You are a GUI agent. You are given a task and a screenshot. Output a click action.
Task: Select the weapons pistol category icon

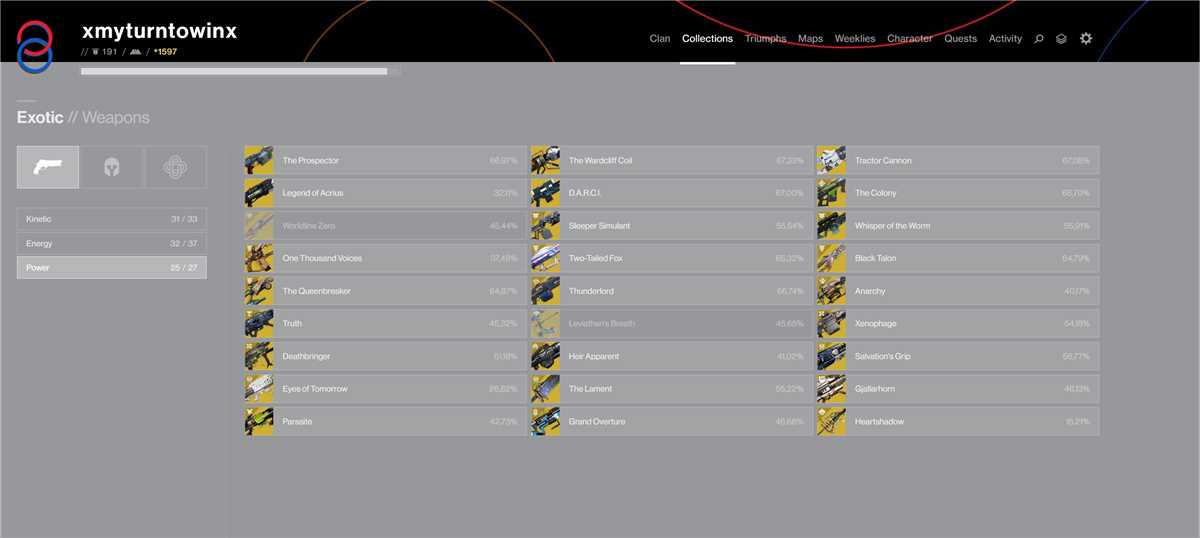point(48,167)
